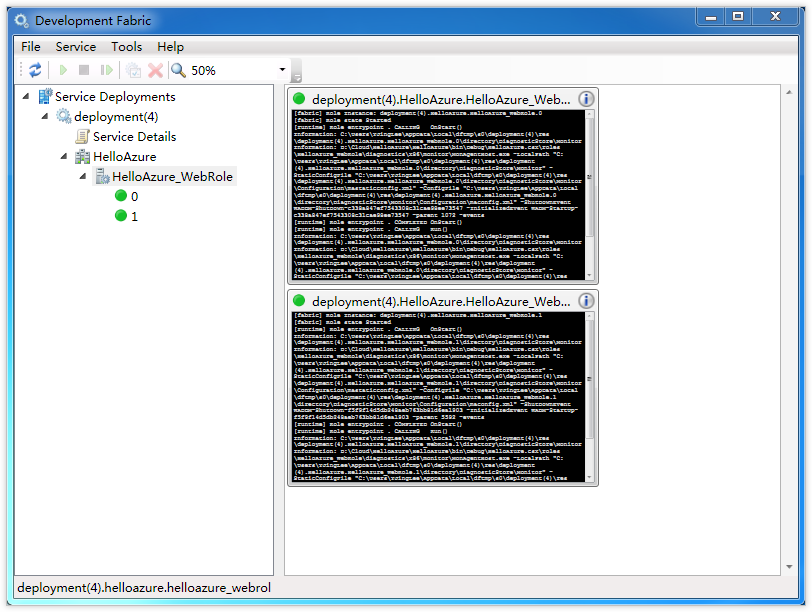Click the Step/Resume toolbar icon
The height and width of the screenshot is (612, 812).
coord(106,70)
